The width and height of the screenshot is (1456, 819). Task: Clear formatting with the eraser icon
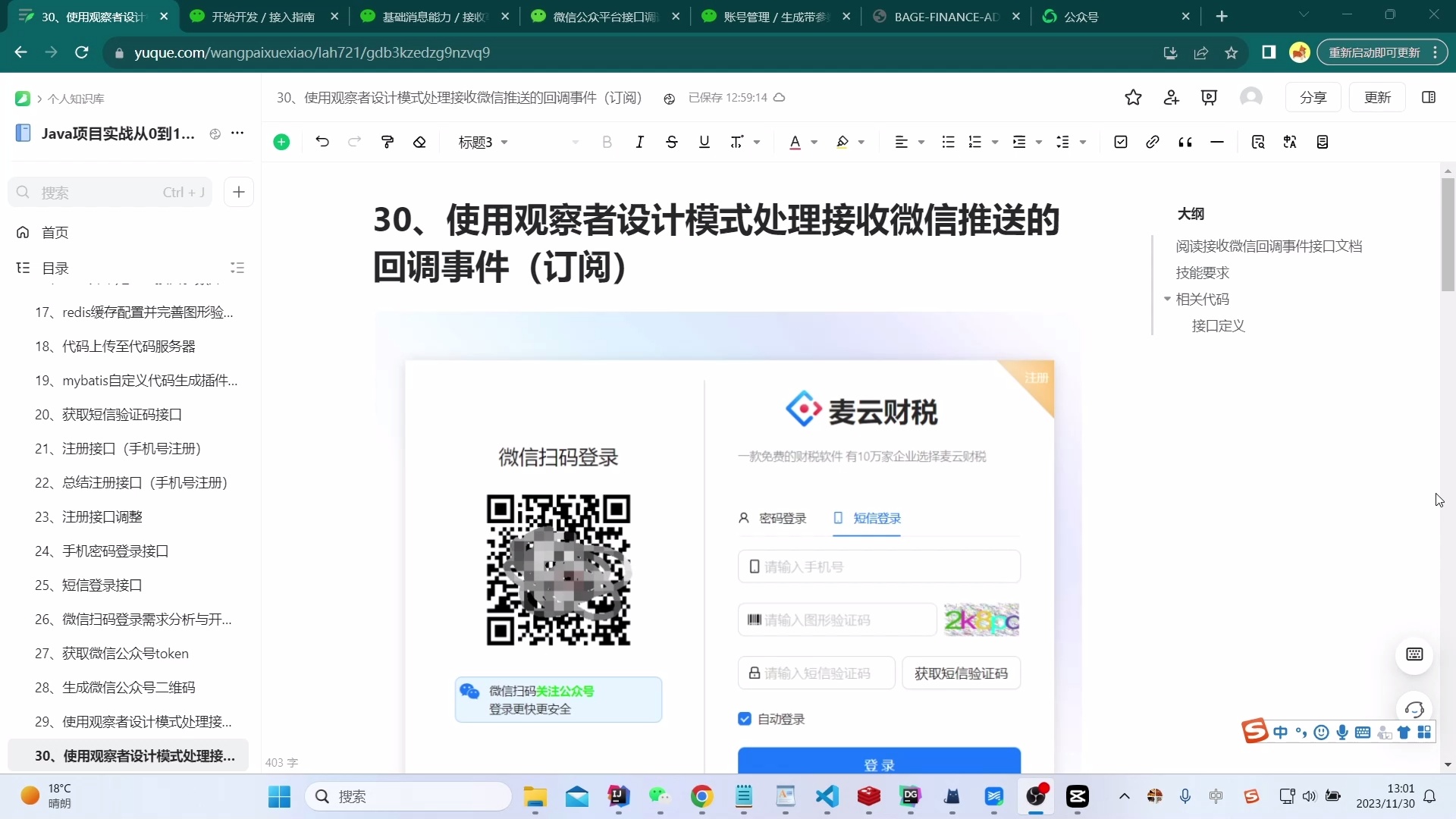(x=421, y=142)
